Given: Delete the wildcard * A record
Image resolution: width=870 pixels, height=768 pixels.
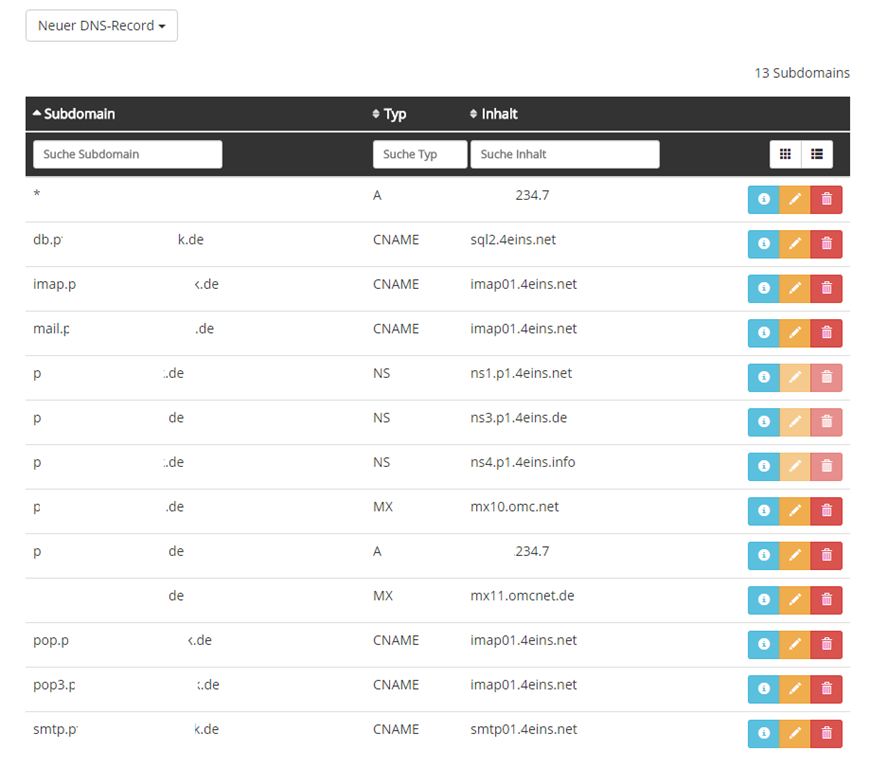Looking at the screenshot, I should pyautogui.click(x=826, y=200).
